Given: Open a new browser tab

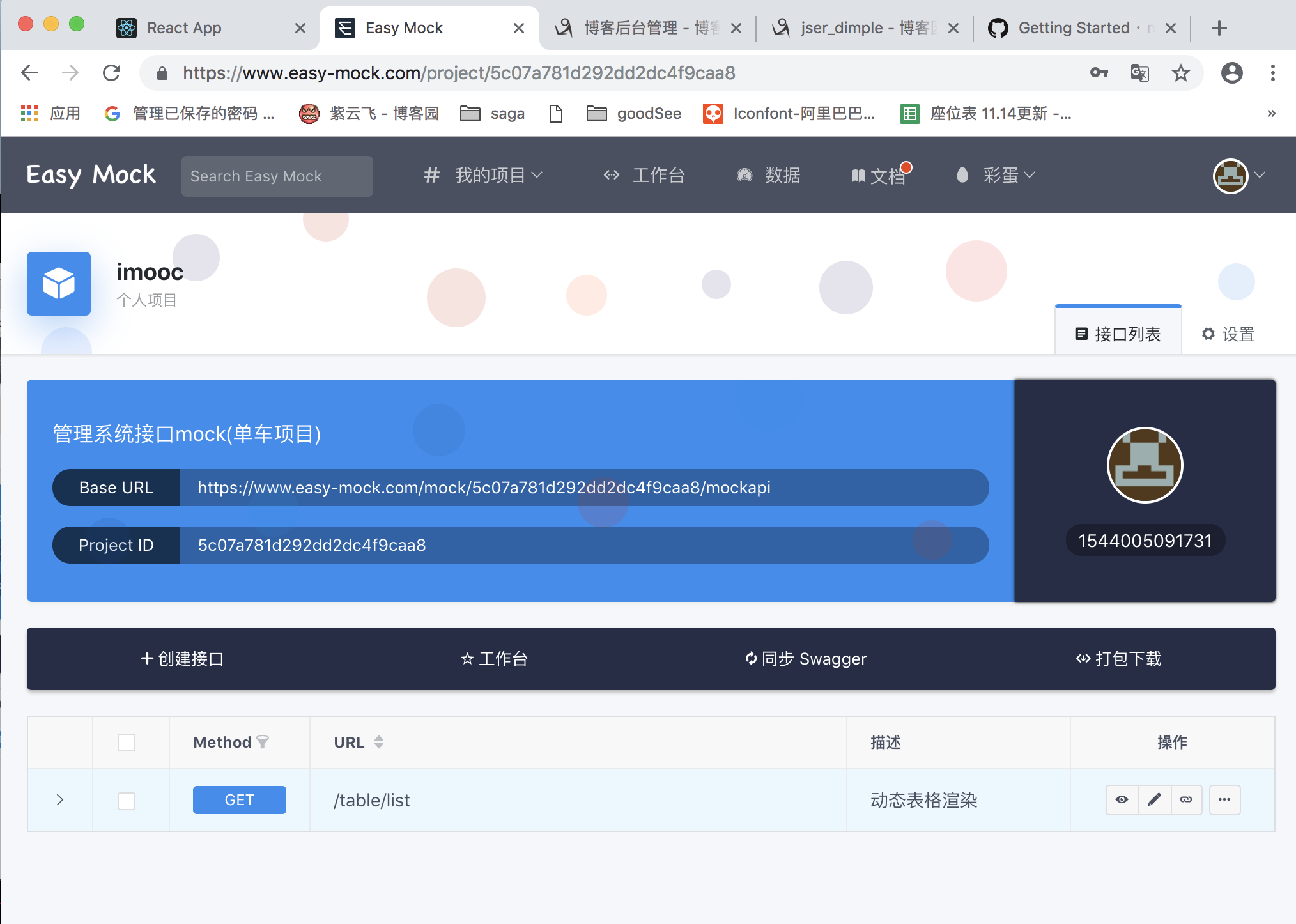Looking at the screenshot, I should pyautogui.click(x=1219, y=28).
